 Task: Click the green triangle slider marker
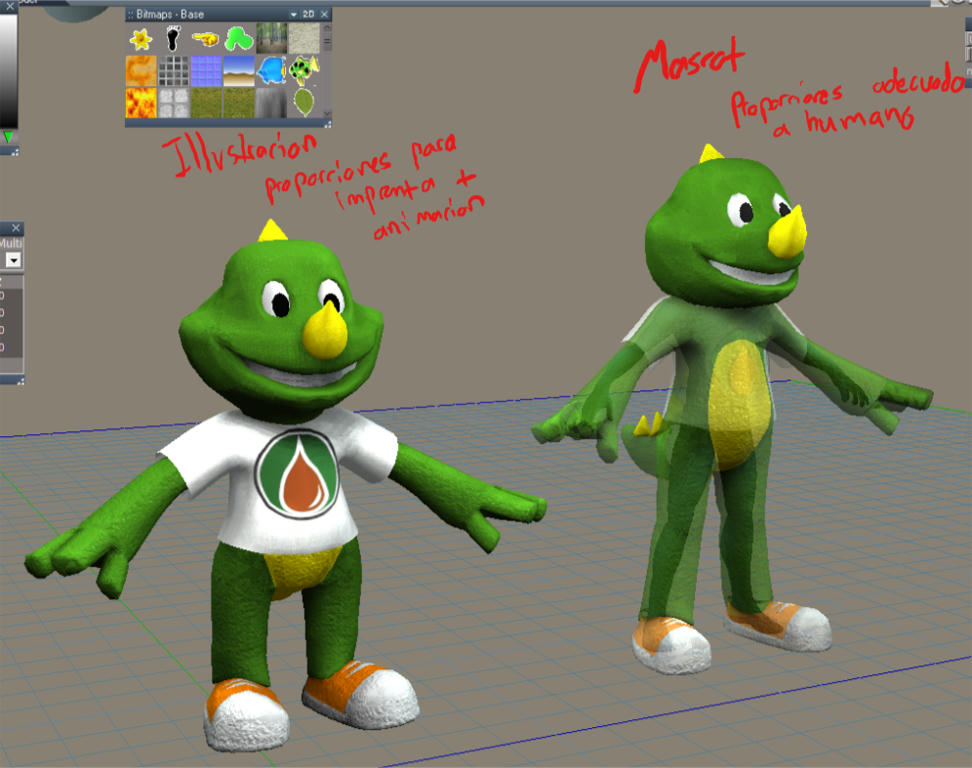[x=8, y=137]
